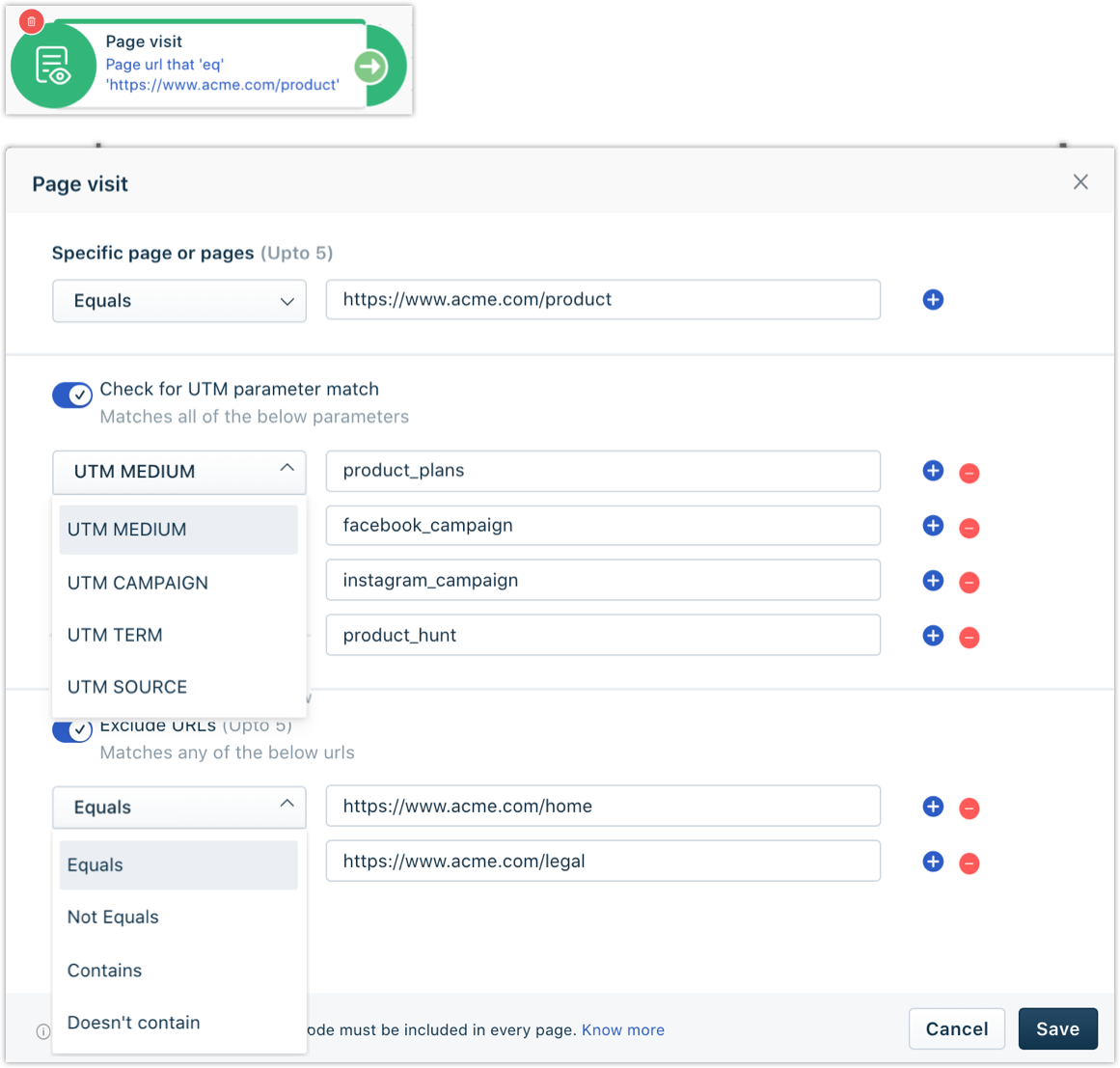Remove the product_hunt UTM row
The height and width of the screenshot is (1068, 1120).
[x=969, y=637]
